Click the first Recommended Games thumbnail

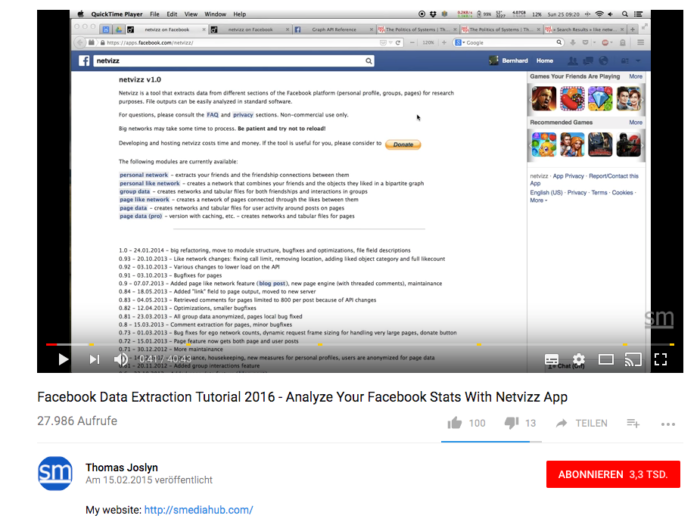coord(544,145)
